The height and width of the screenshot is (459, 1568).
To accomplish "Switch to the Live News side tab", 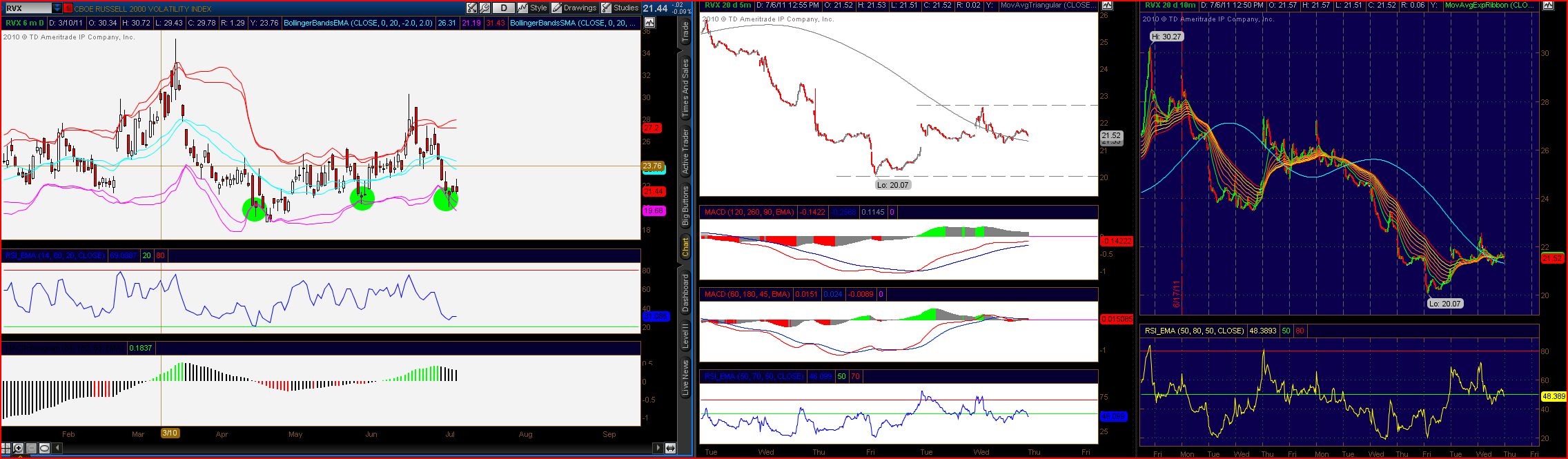I will click(685, 378).
